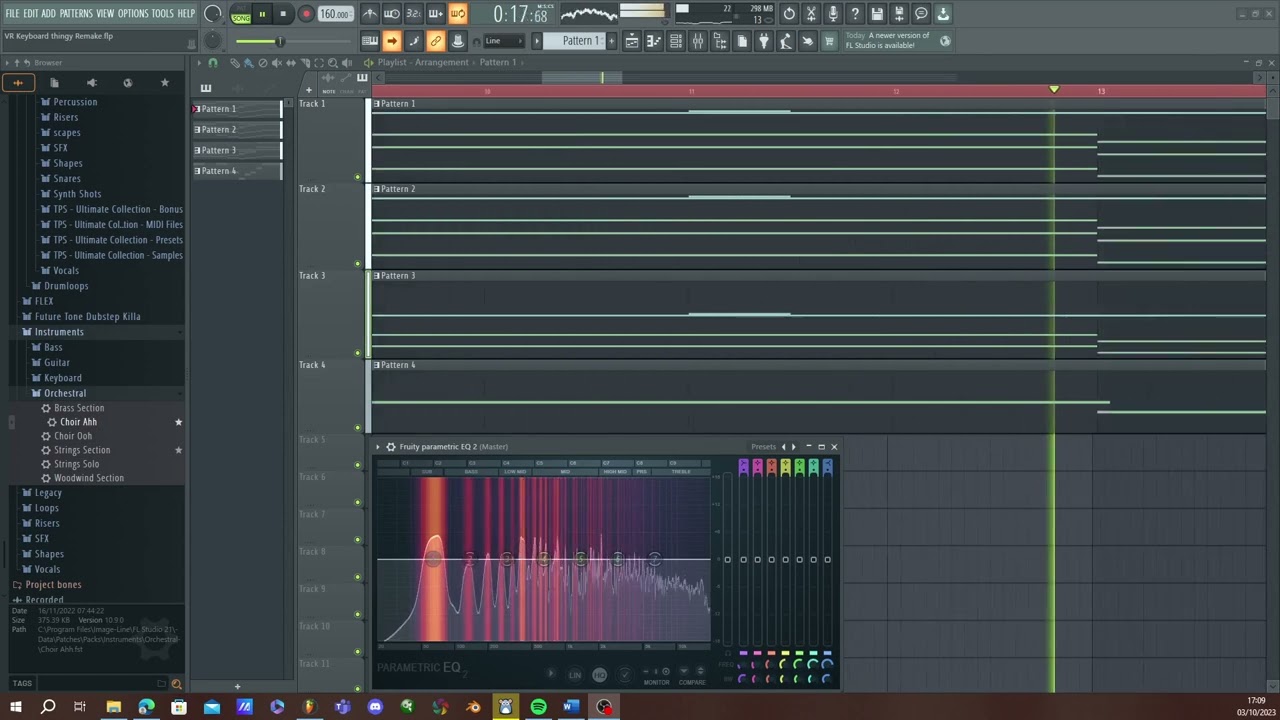Collapse the Instruments folder
Viewport: 1280px width, 720px height.
pyautogui.click(x=59, y=332)
